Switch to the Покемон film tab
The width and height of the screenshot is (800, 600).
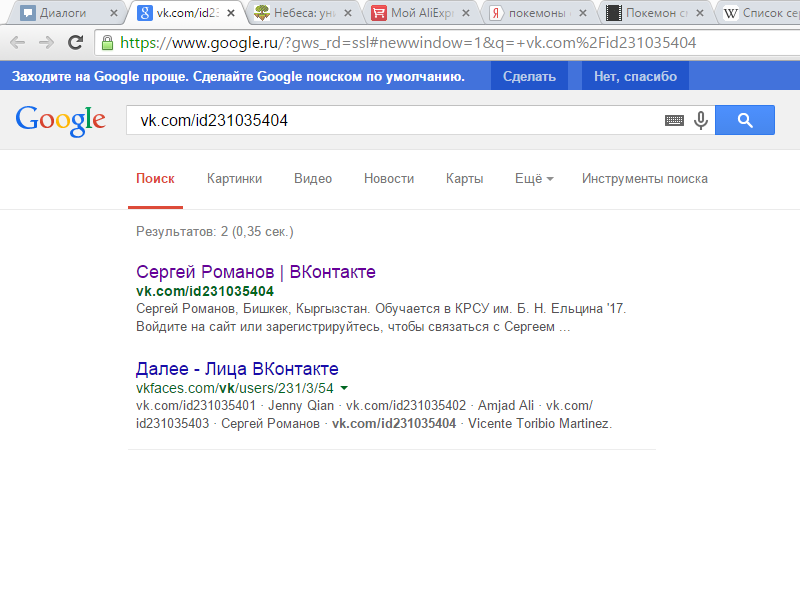coord(656,13)
